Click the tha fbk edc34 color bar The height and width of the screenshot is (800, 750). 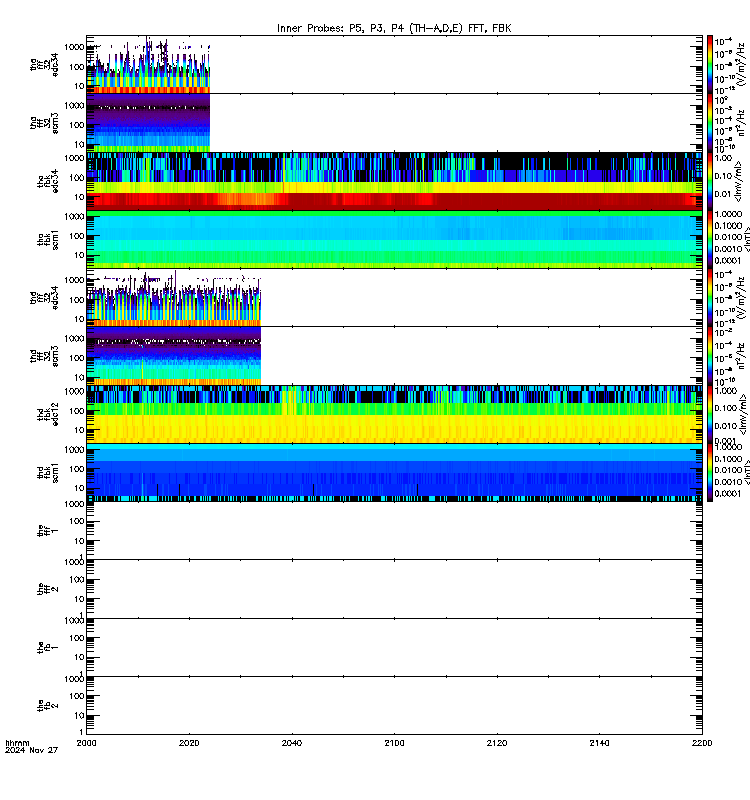pyautogui.click(x=710, y=181)
